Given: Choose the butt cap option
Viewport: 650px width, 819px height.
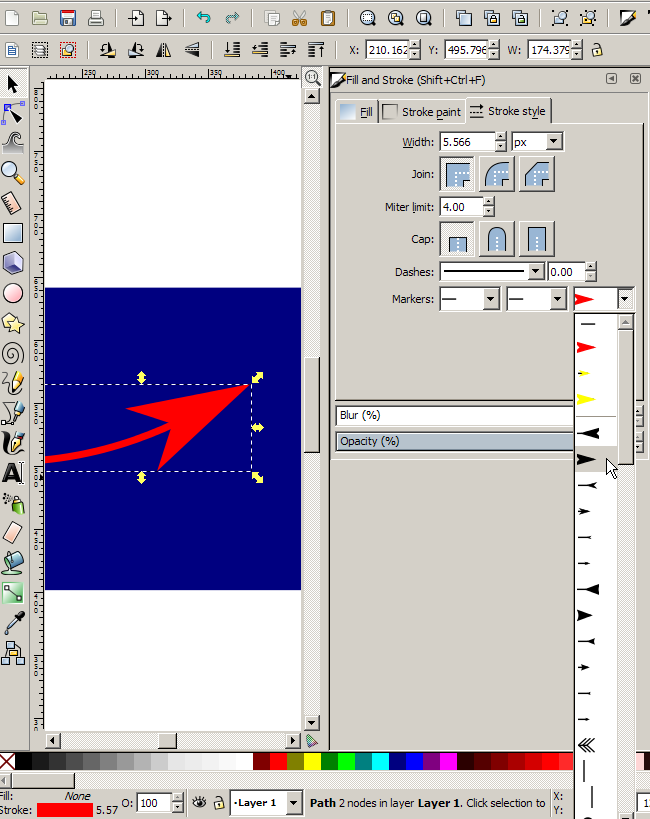Looking at the screenshot, I should point(457,239).
